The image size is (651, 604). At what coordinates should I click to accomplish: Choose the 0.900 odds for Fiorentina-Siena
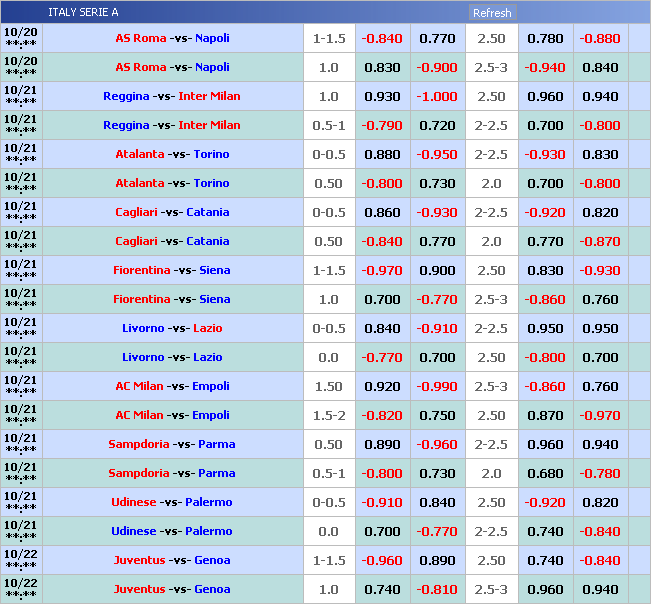point(437,270)
